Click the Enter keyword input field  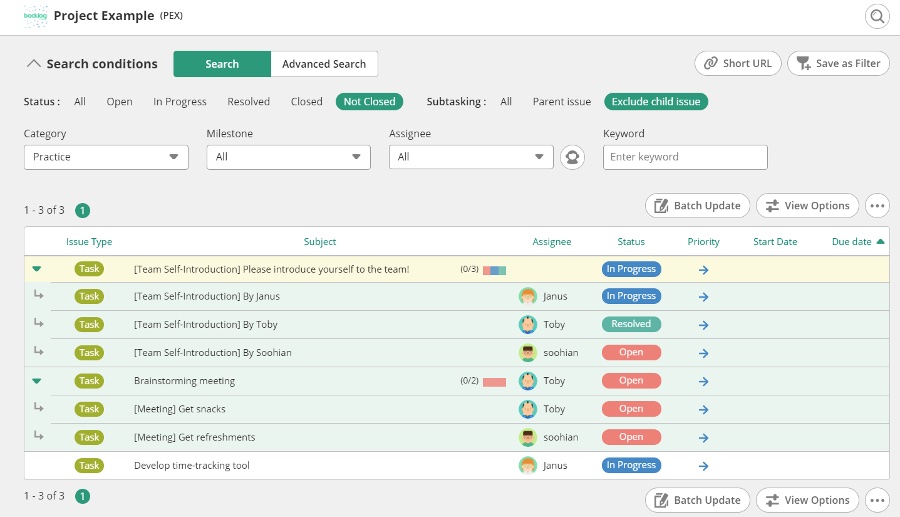click(685, 157)
